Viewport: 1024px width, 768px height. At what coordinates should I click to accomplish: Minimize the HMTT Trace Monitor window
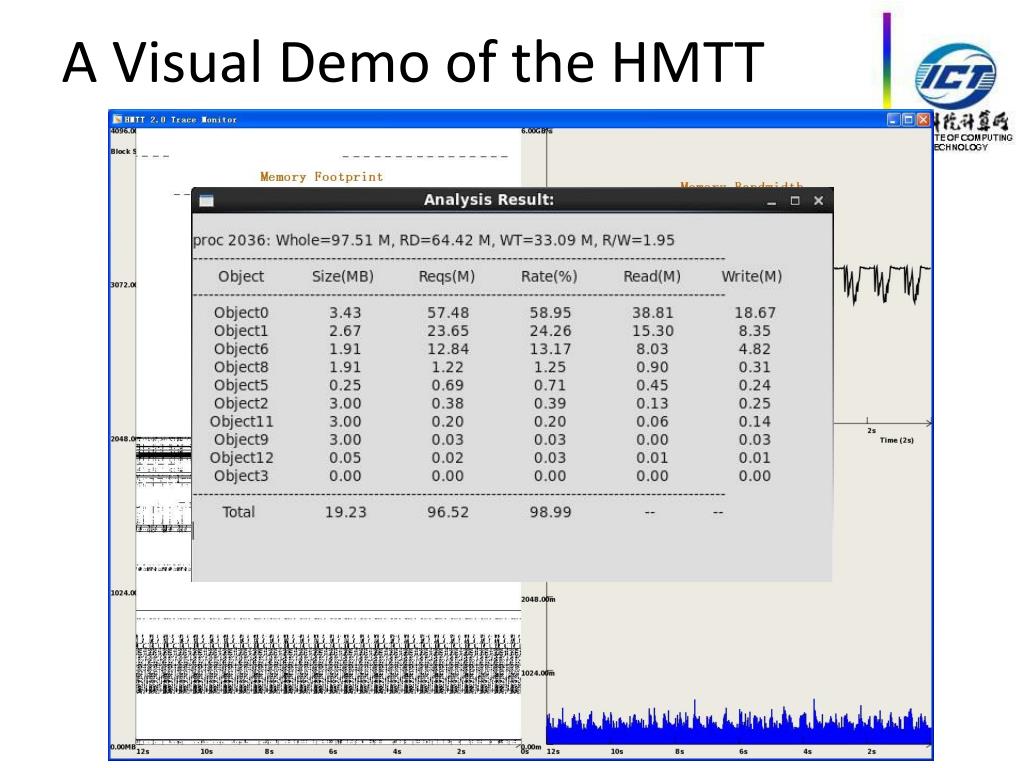[893, 120]
